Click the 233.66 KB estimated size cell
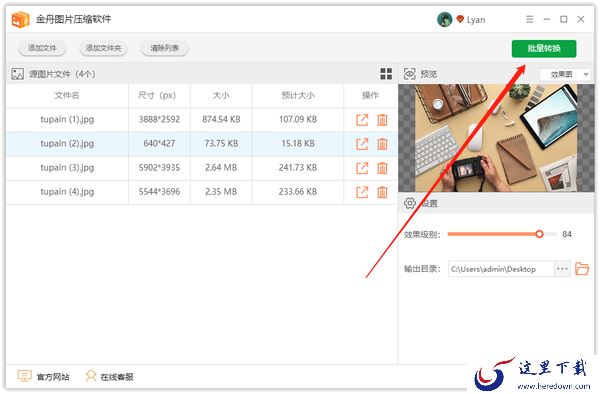 [298, 192]
